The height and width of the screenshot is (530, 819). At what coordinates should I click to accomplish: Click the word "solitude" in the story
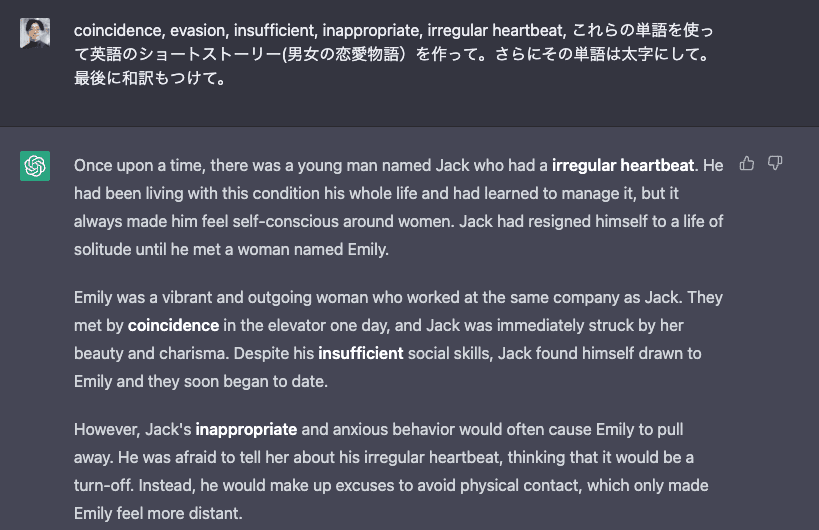point(103,249)
